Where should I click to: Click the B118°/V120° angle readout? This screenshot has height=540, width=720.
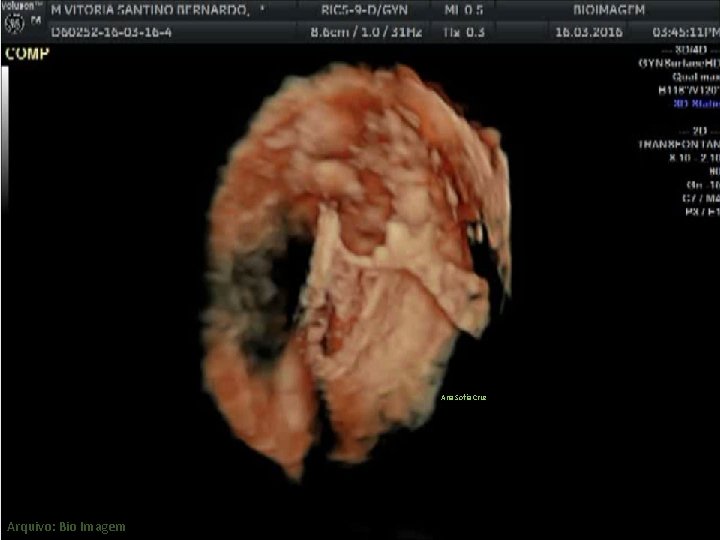(689, 90)
